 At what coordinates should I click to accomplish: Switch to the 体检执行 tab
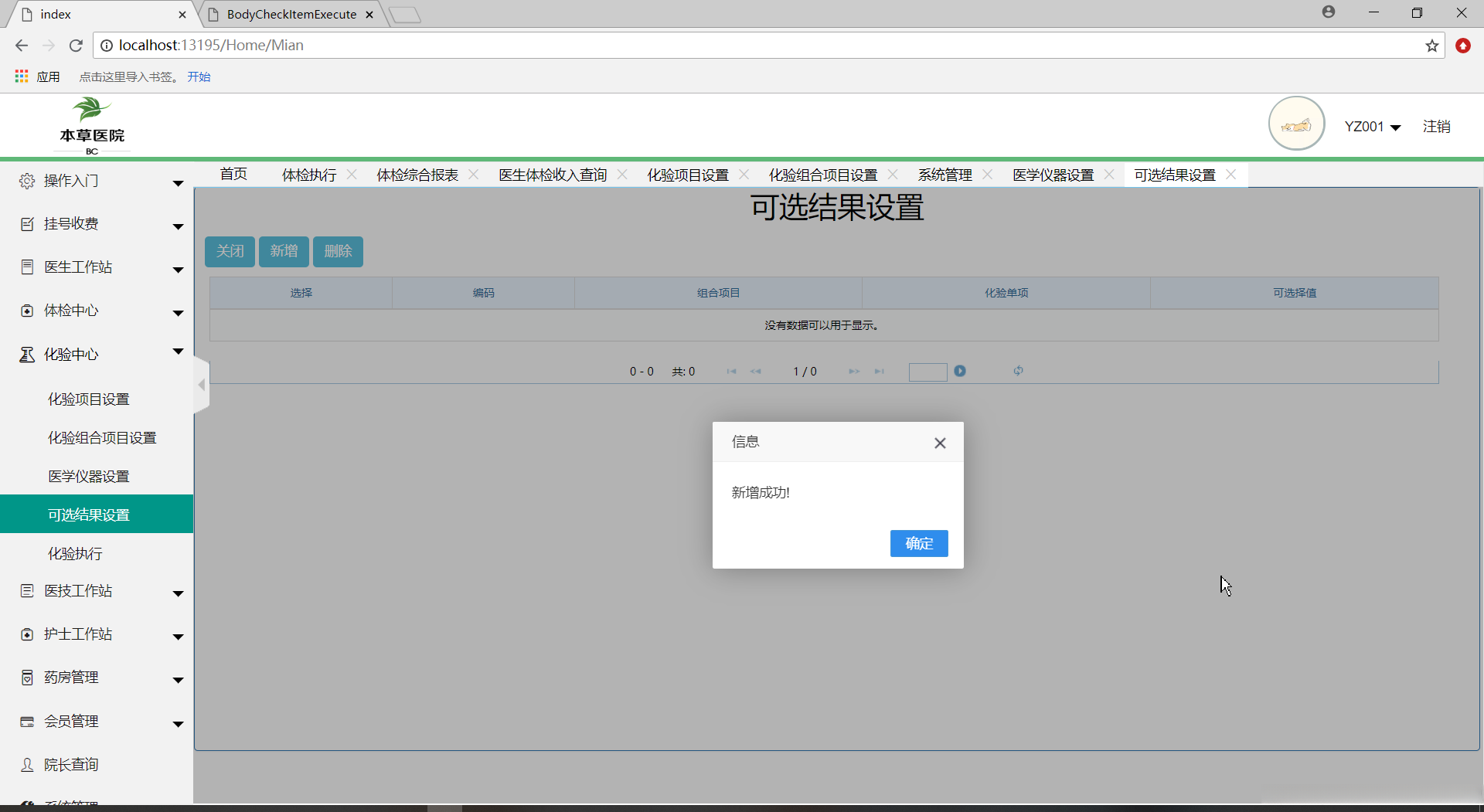pos(309,175)
